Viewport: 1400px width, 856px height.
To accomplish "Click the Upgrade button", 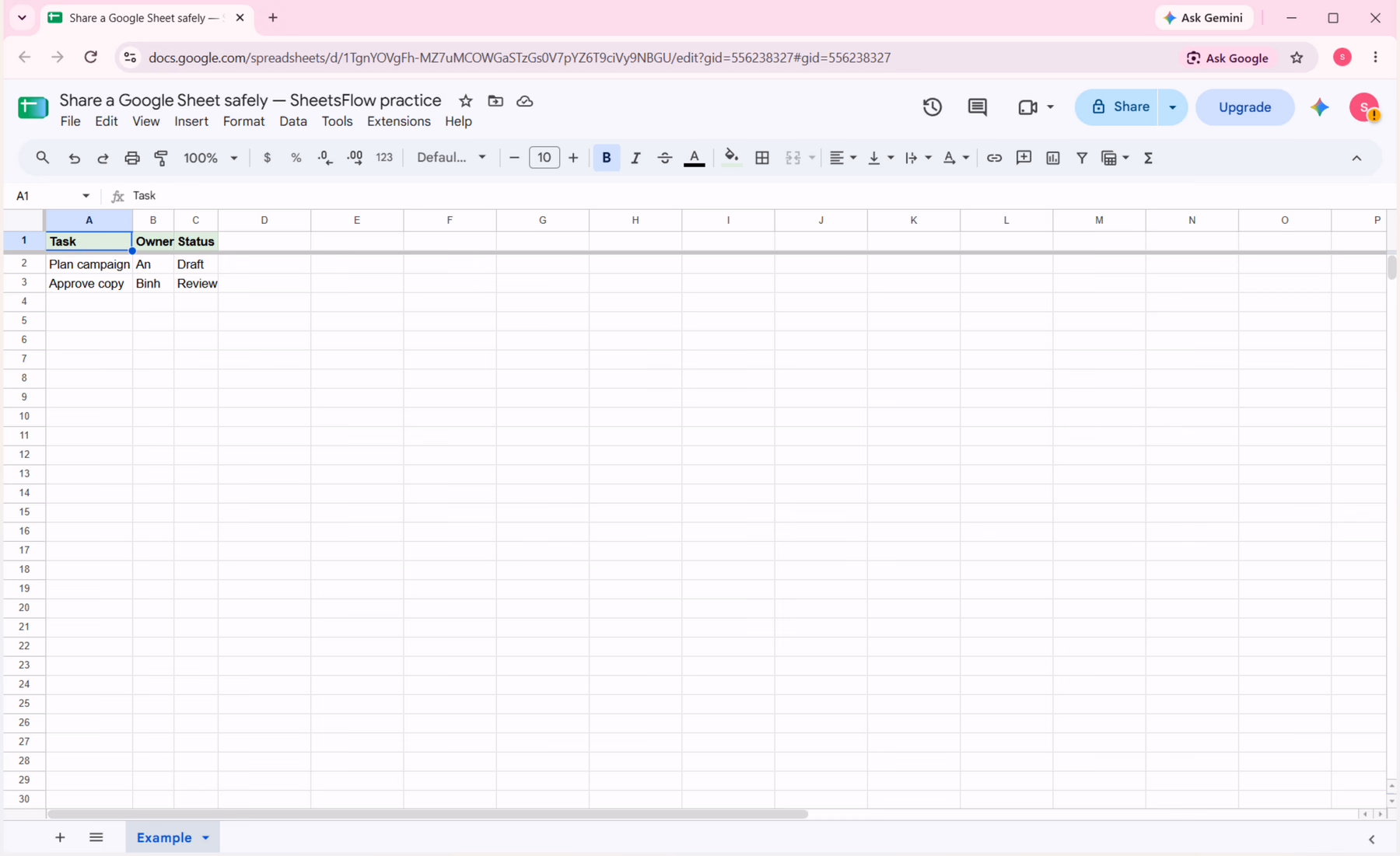I will 1244,107.
